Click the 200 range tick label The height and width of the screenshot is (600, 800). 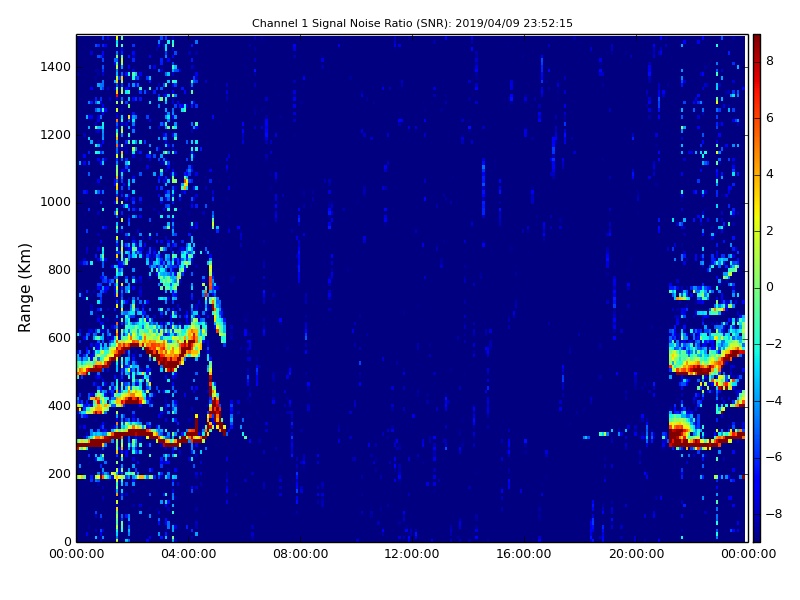pos(59,474)
